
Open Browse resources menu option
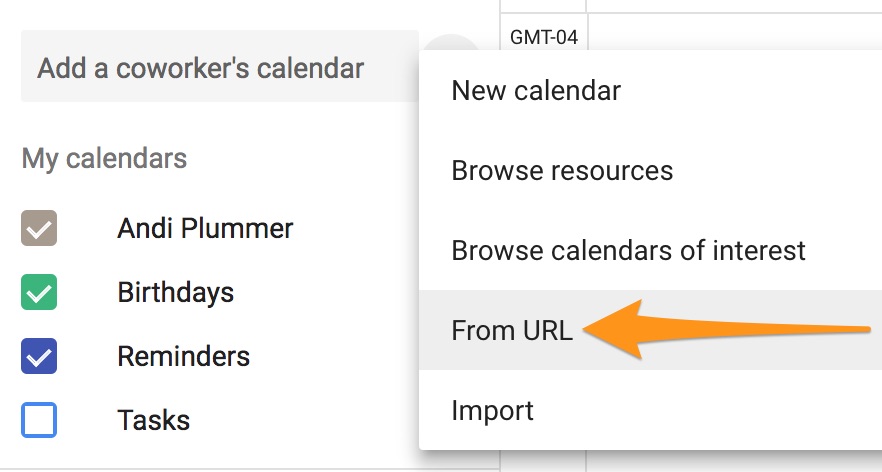[x=562, y=171]
